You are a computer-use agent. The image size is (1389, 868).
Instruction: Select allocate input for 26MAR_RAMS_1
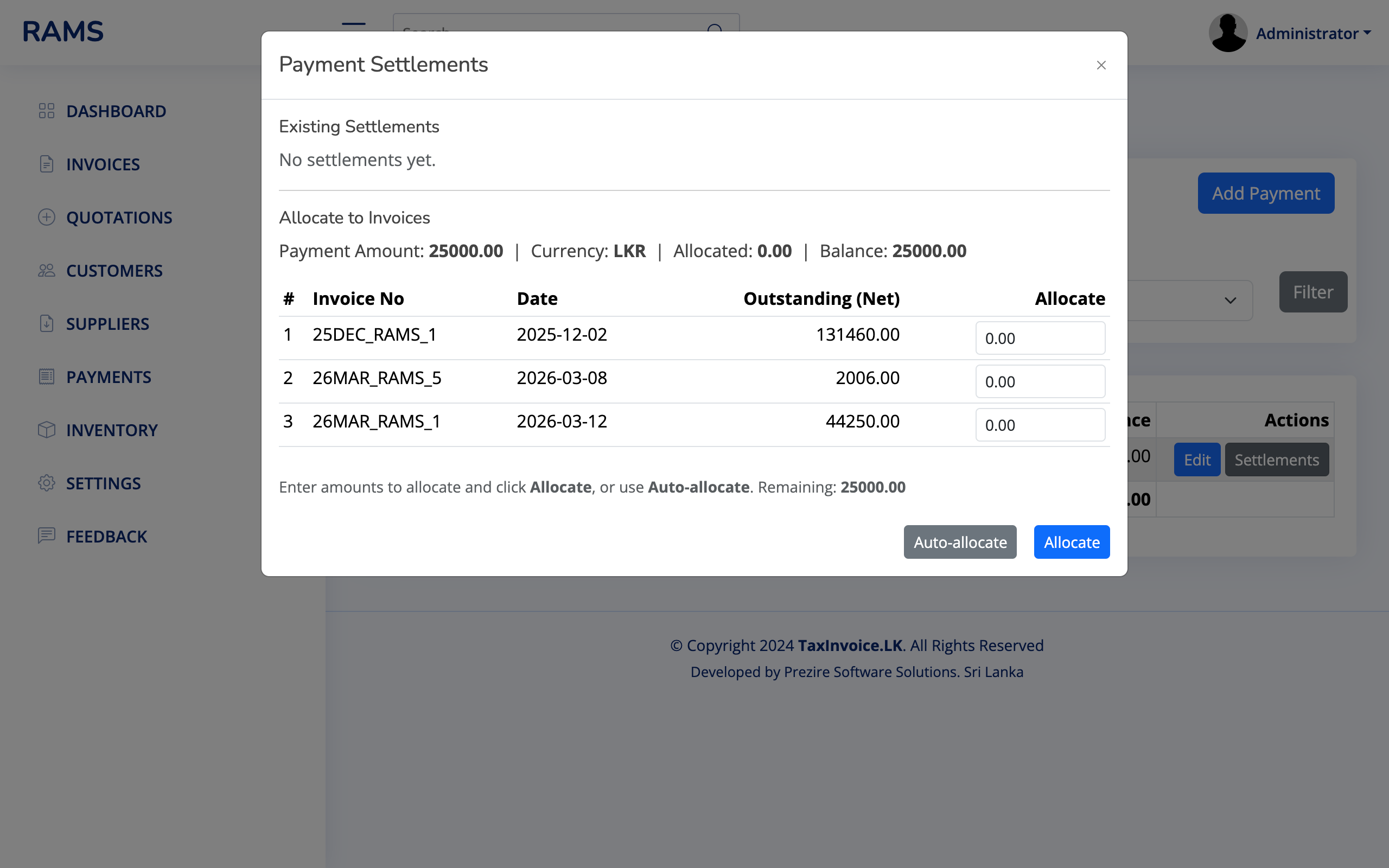(x=1040, y=425)
